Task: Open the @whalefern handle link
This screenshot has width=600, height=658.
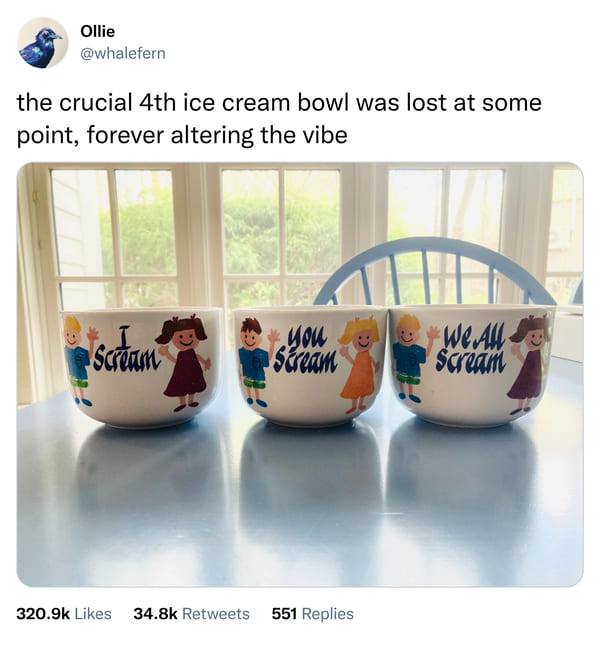Action: click(123, 53)
